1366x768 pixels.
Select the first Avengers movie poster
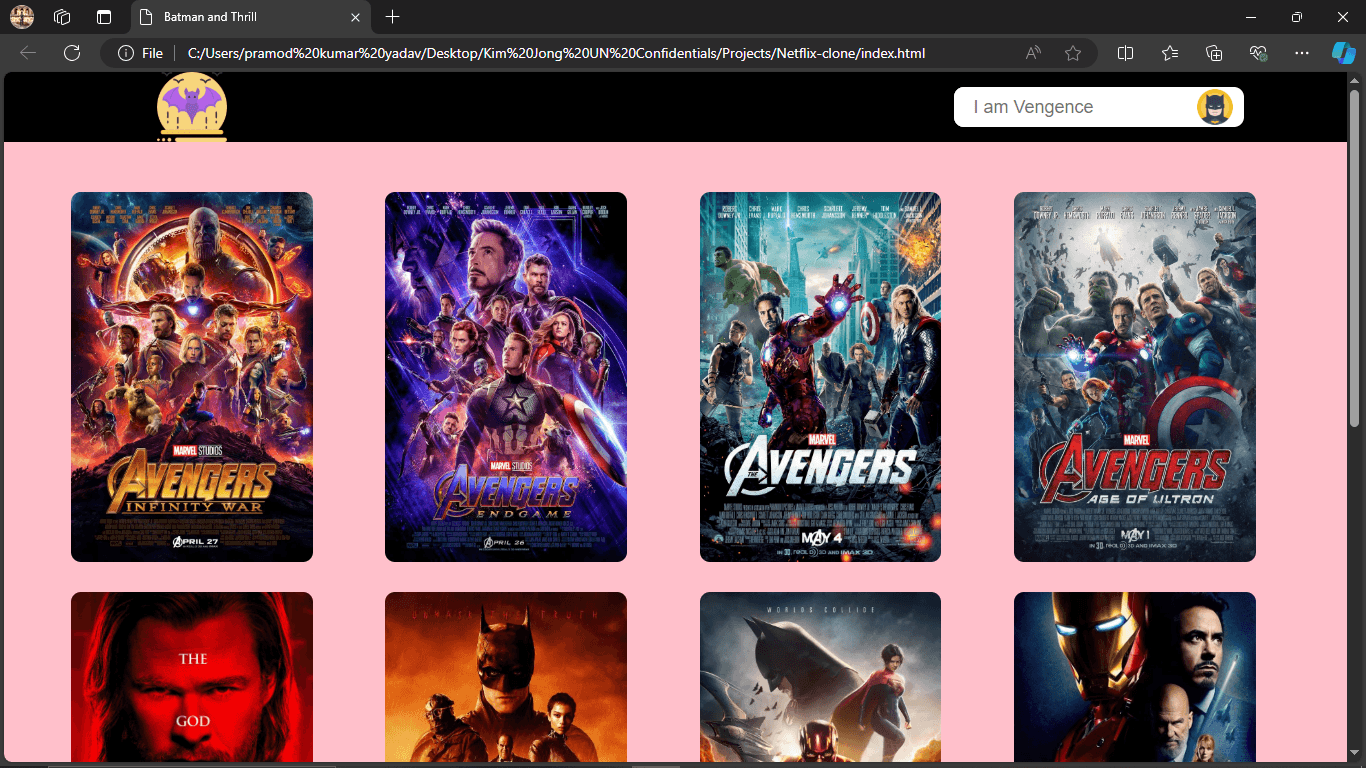tap(820, 377)
